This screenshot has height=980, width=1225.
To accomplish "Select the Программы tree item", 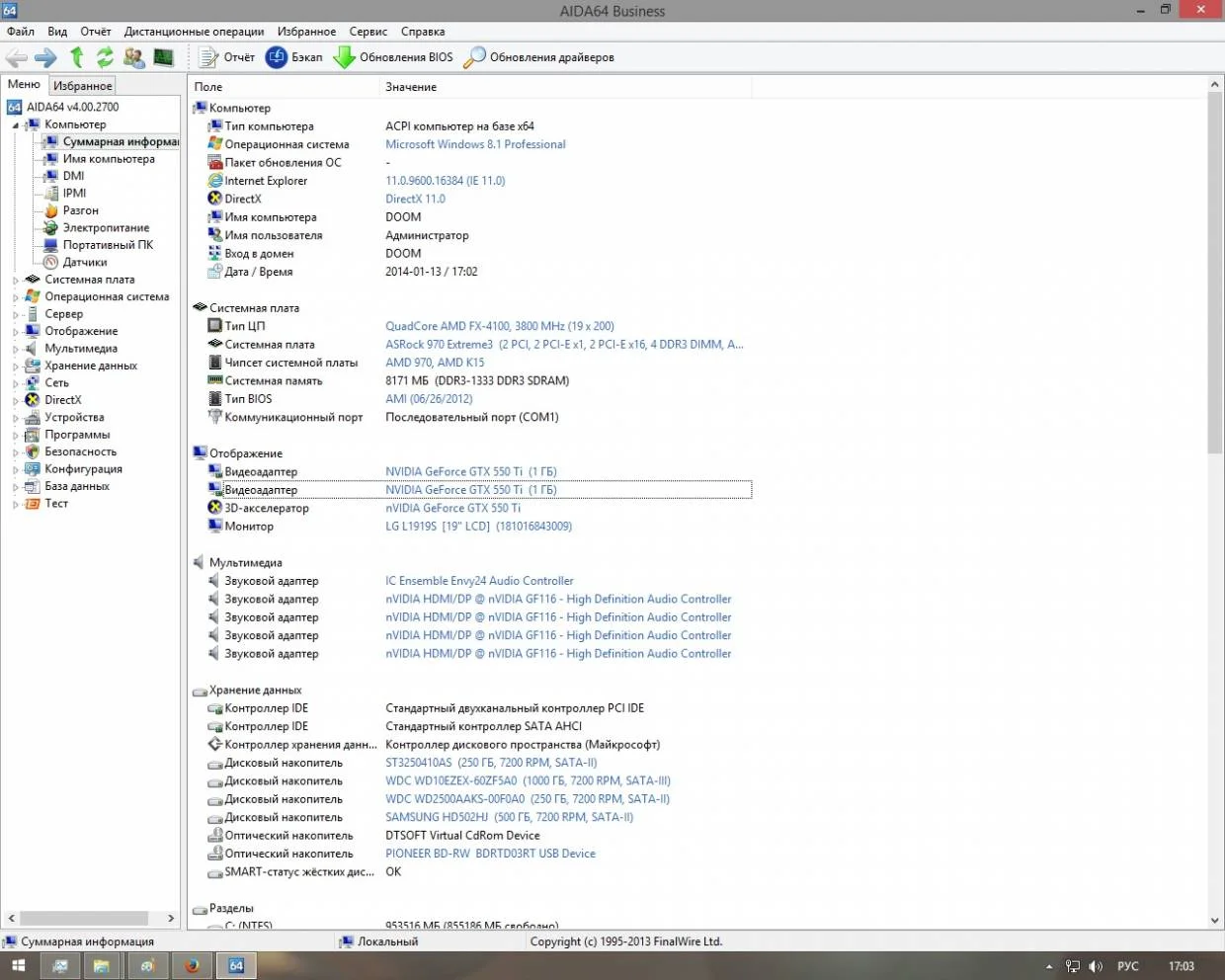I will (x=77, y=435).
